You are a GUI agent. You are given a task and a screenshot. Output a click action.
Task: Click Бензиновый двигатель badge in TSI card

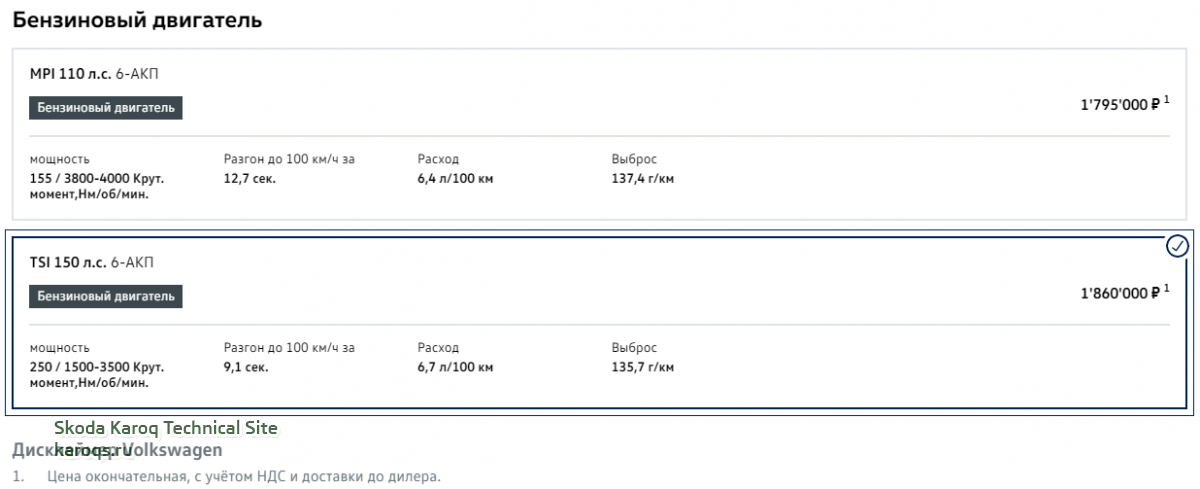105,296
